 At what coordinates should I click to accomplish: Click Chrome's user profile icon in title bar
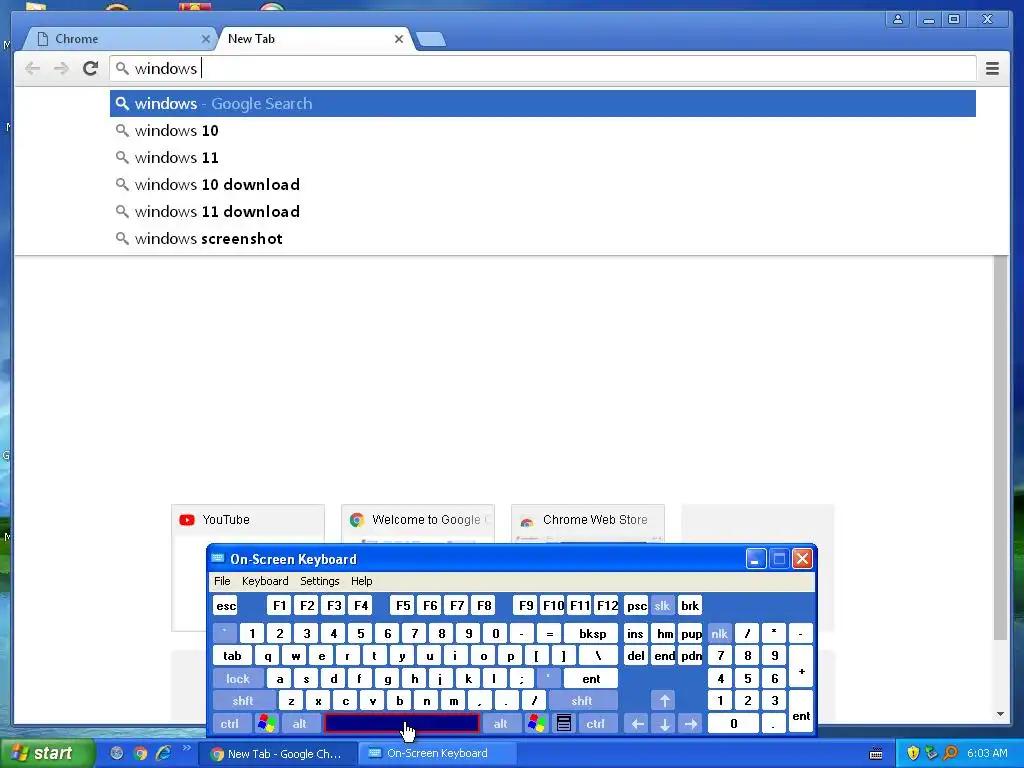(x=898, y=20)
